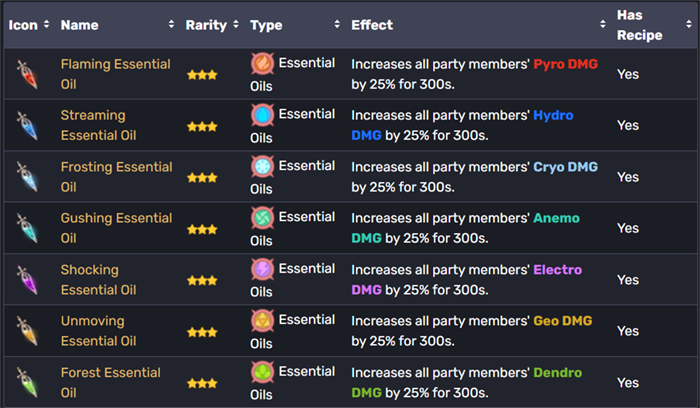Image resolution: width=700 pixels, height=408 pixels.
Task: Click the Frosting Essential Oil potion icon
Action: pos(26,177)
